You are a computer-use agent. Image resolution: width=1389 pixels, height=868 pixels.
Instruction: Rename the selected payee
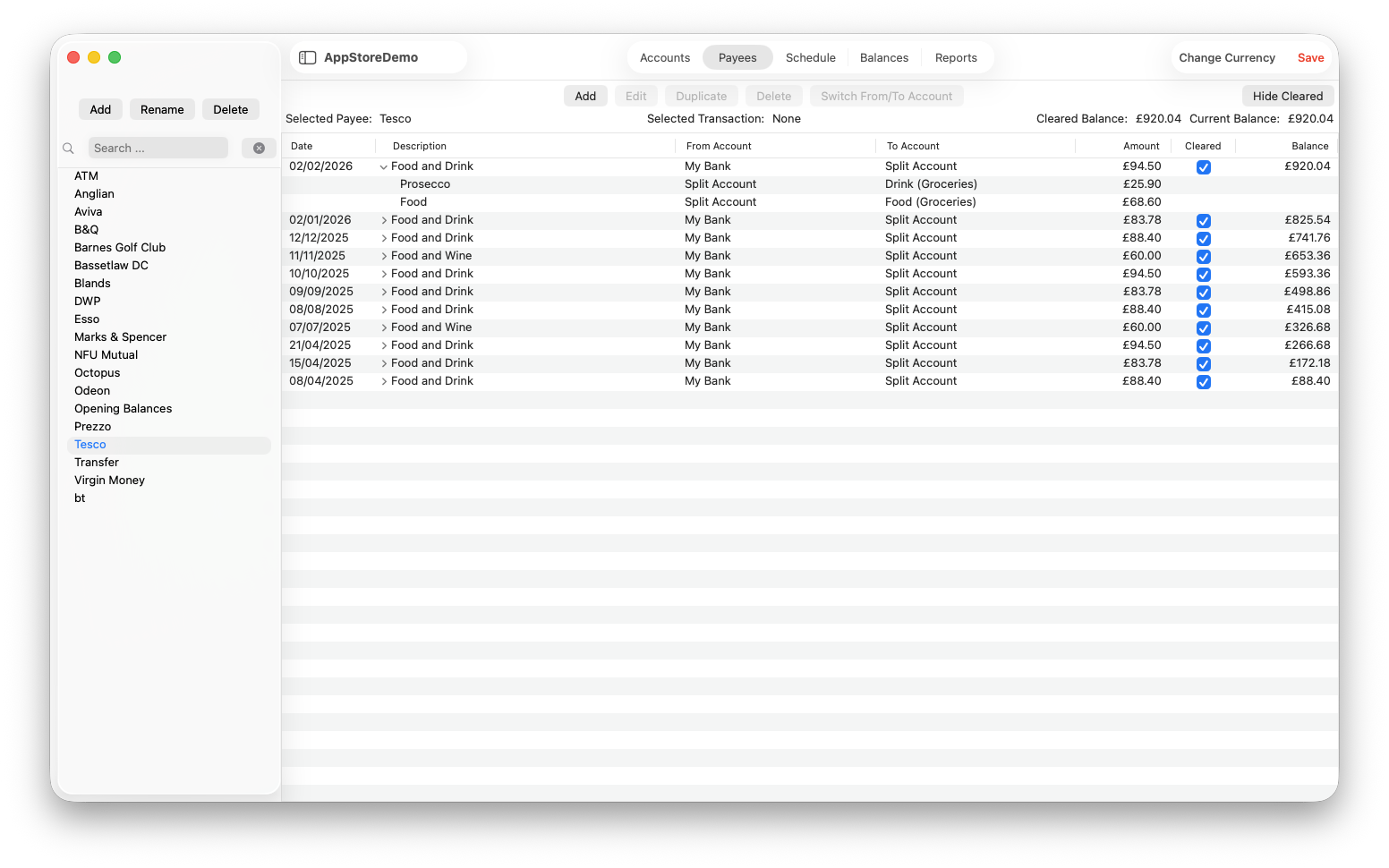click(x=162, y=110)
